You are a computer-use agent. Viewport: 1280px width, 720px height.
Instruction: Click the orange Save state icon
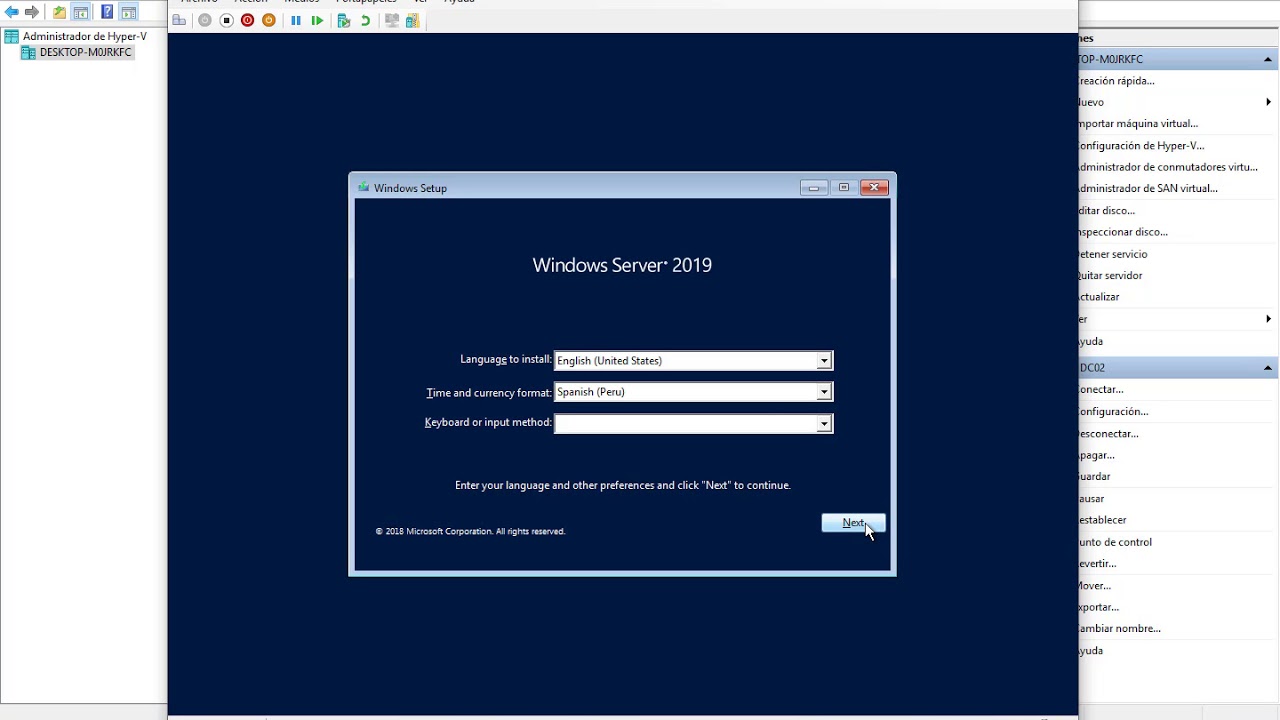269,21
